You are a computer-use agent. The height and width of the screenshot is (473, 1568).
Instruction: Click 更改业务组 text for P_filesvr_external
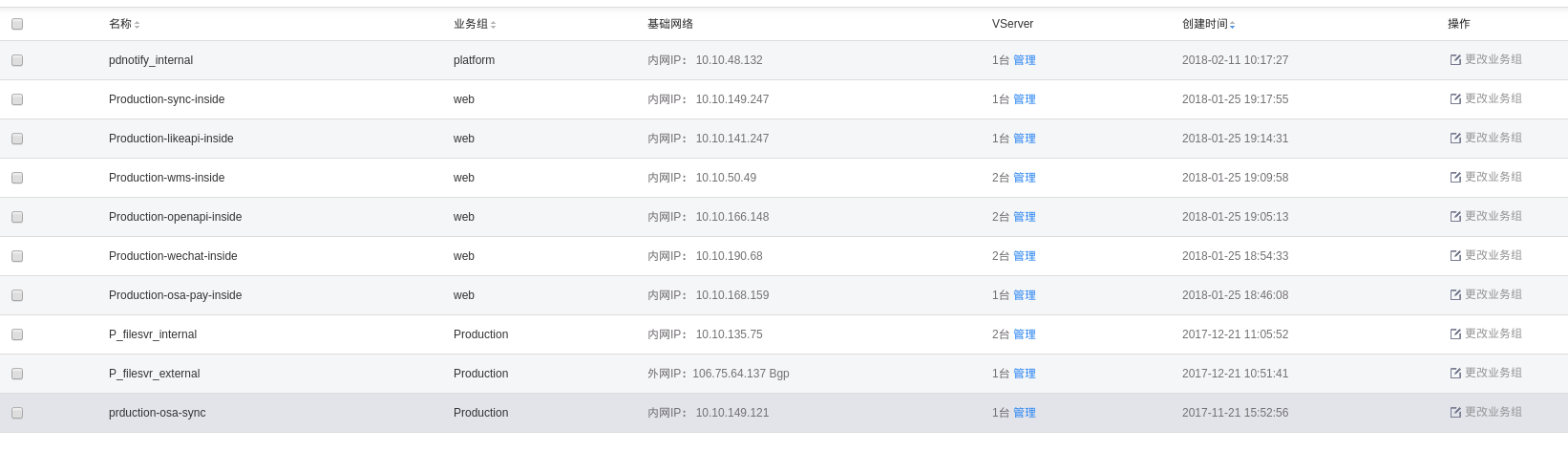tap(1494, 373)
